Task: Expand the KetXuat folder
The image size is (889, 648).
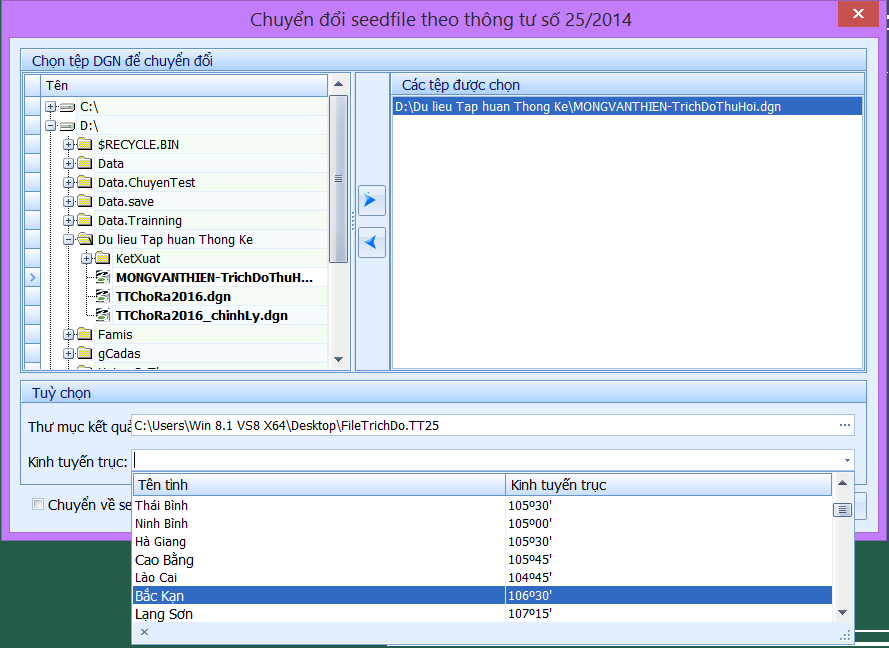Action: [x=86, y=259]
